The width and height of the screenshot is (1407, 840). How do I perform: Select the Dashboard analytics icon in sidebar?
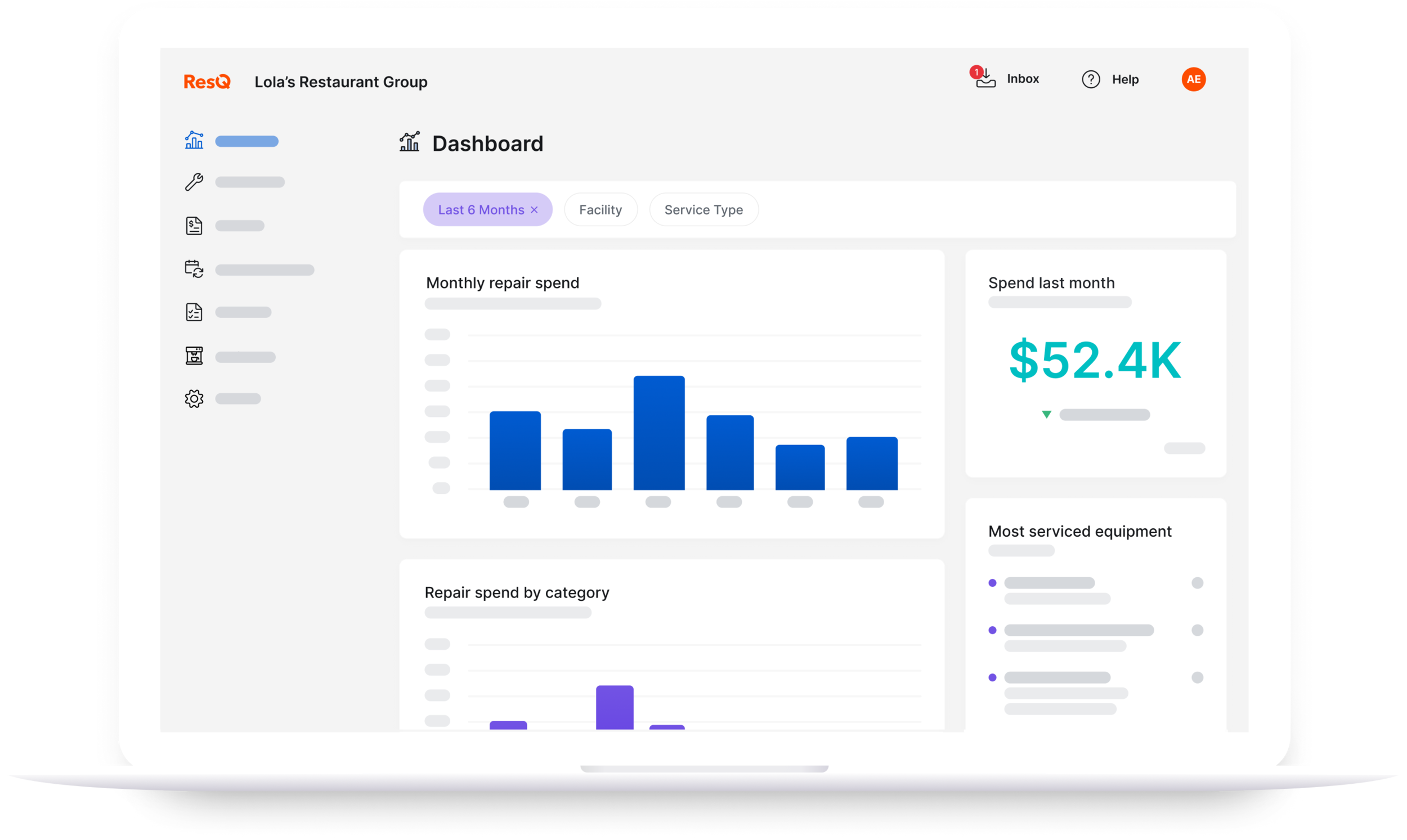pyautogui.click(x=194, y=141)
